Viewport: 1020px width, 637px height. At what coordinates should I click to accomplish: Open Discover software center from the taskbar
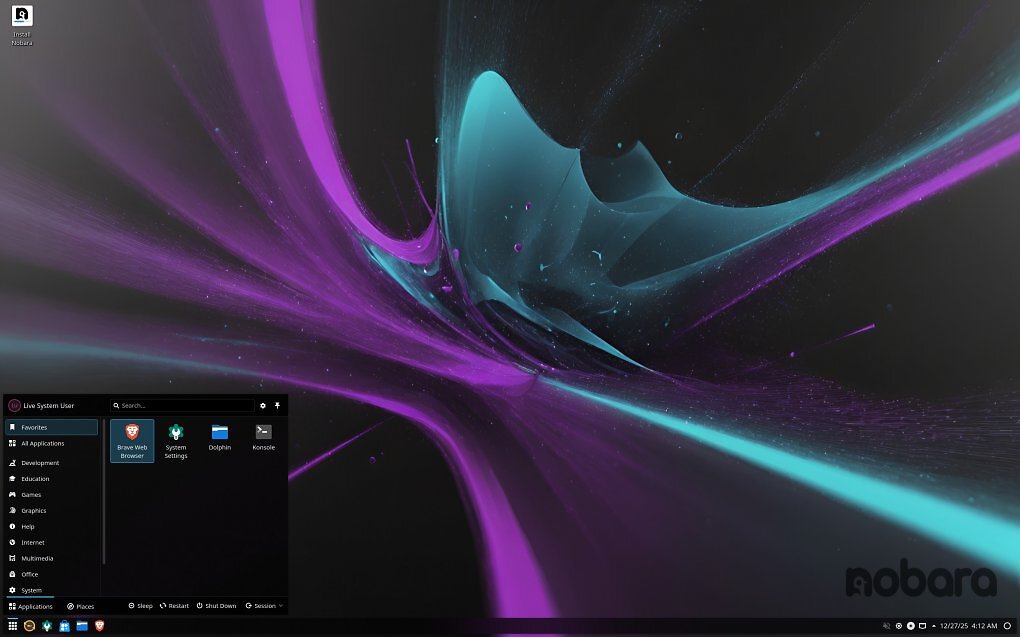click(64, 625)
